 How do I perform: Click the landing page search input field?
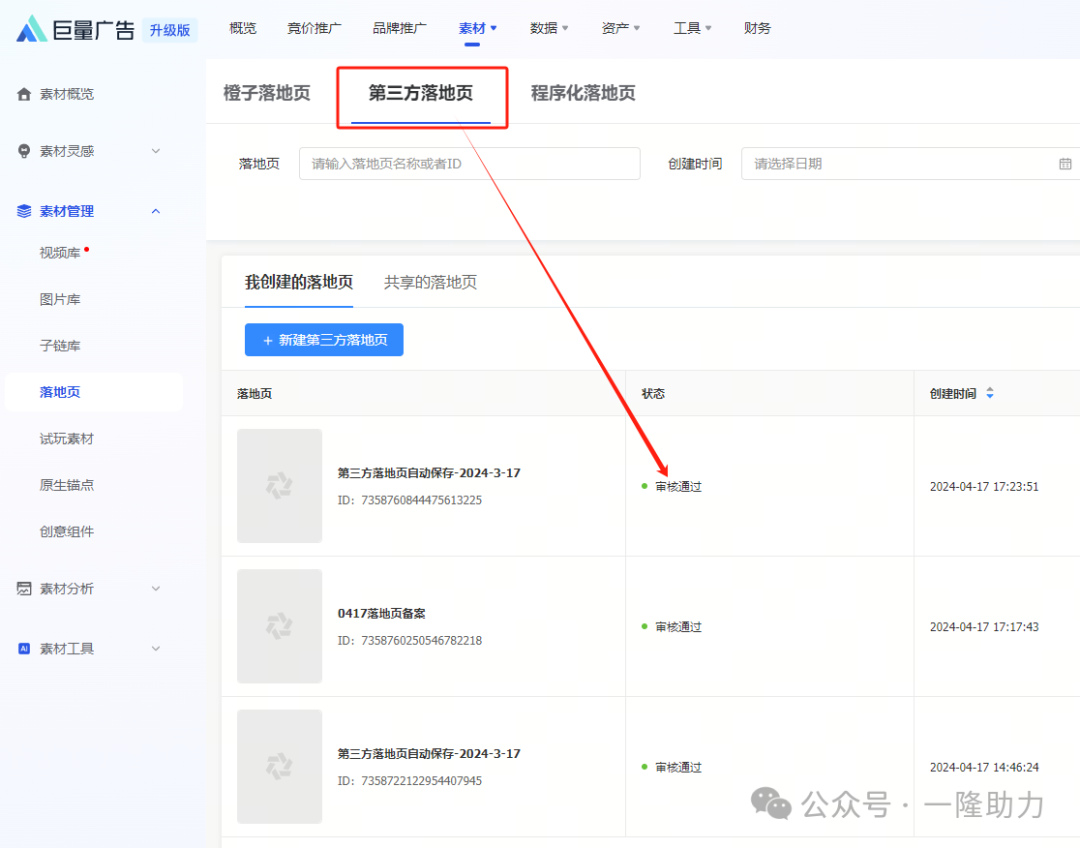[x=469, y=163]
